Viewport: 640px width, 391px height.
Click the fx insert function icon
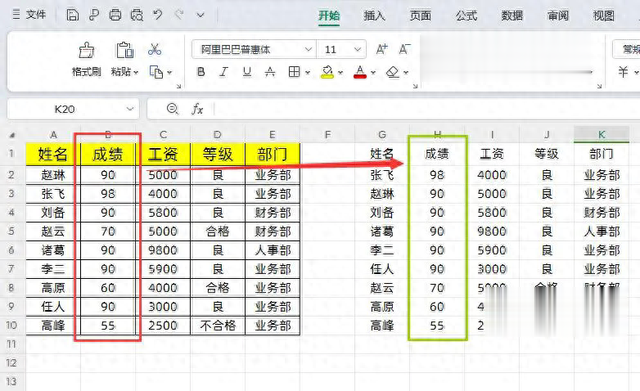(x=197, y=109)
